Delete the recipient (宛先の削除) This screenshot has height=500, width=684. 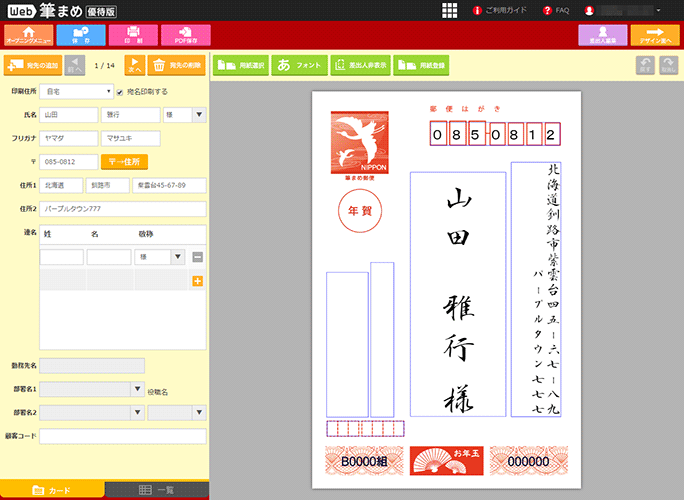pos(177,65)
